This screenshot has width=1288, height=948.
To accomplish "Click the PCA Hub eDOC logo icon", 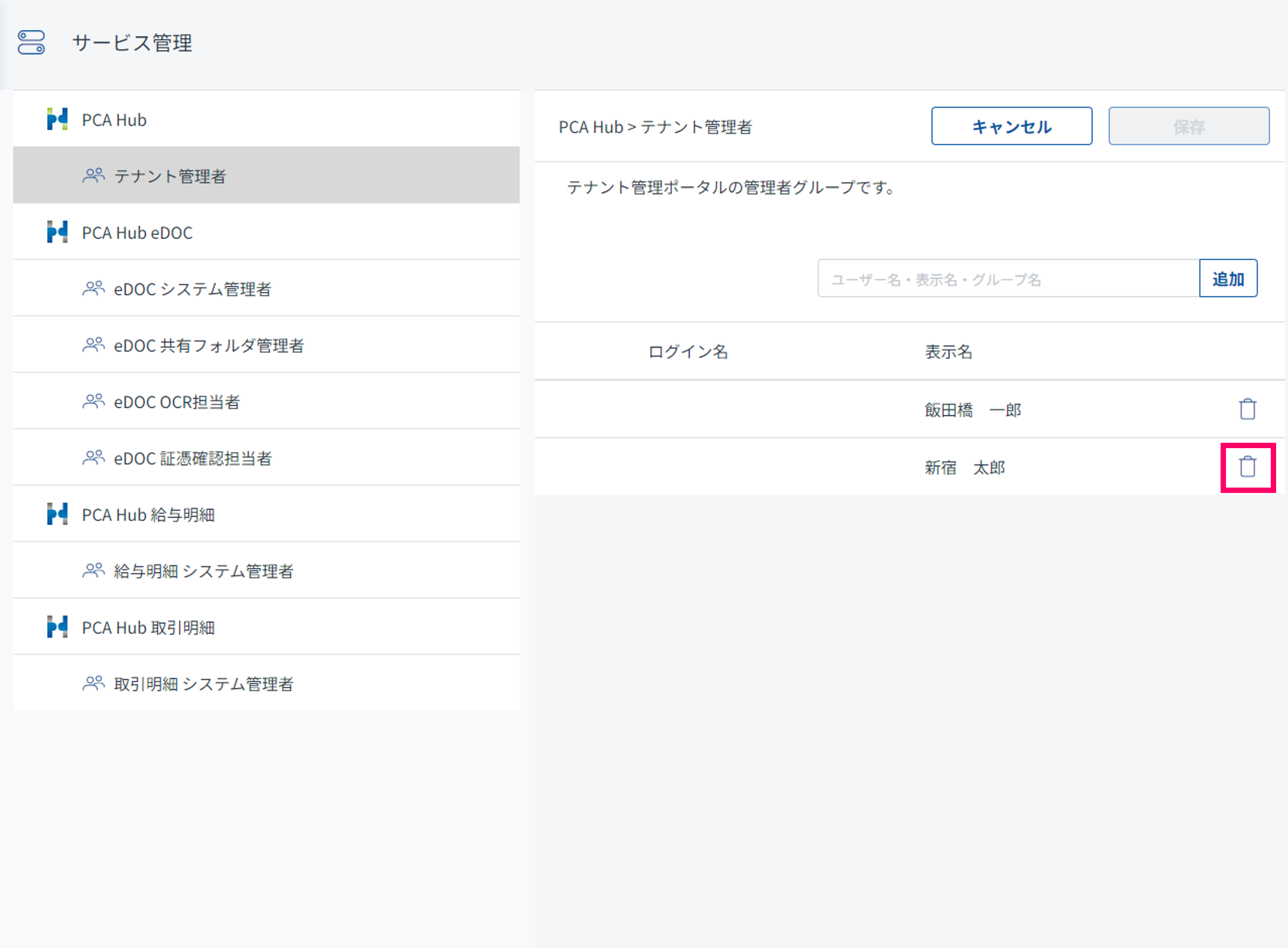I will [x=57, y=232].
